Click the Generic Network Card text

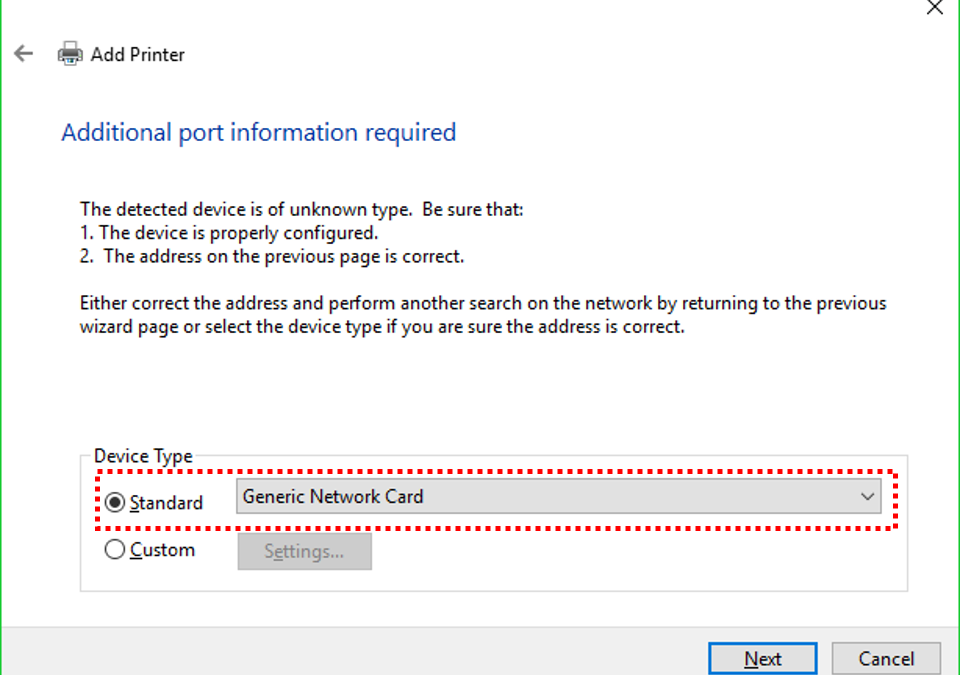coord(333,496)
